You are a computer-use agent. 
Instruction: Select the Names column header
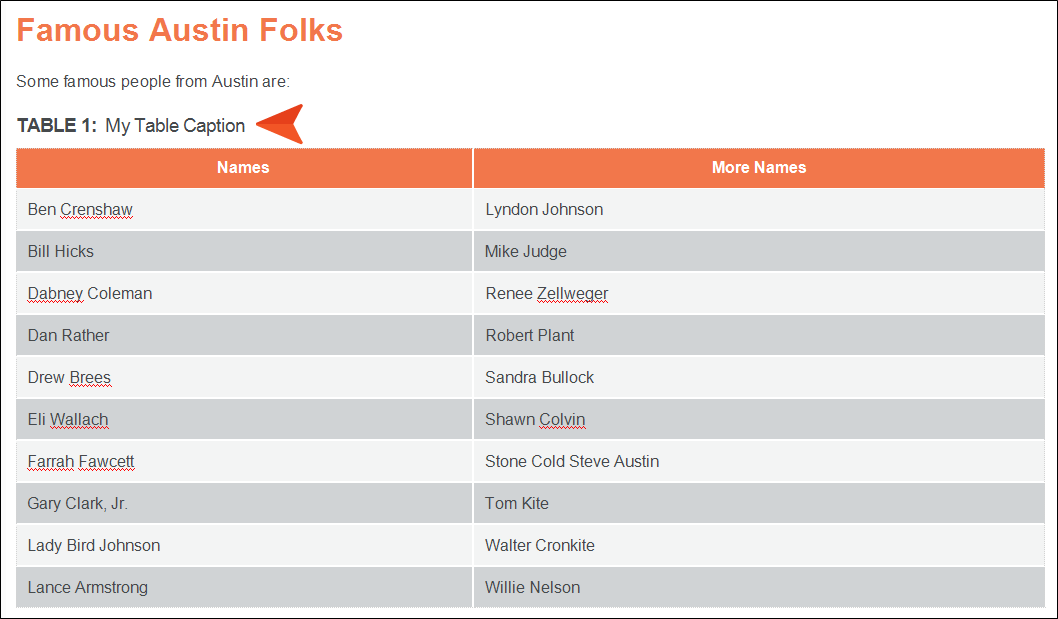(244, 167)
